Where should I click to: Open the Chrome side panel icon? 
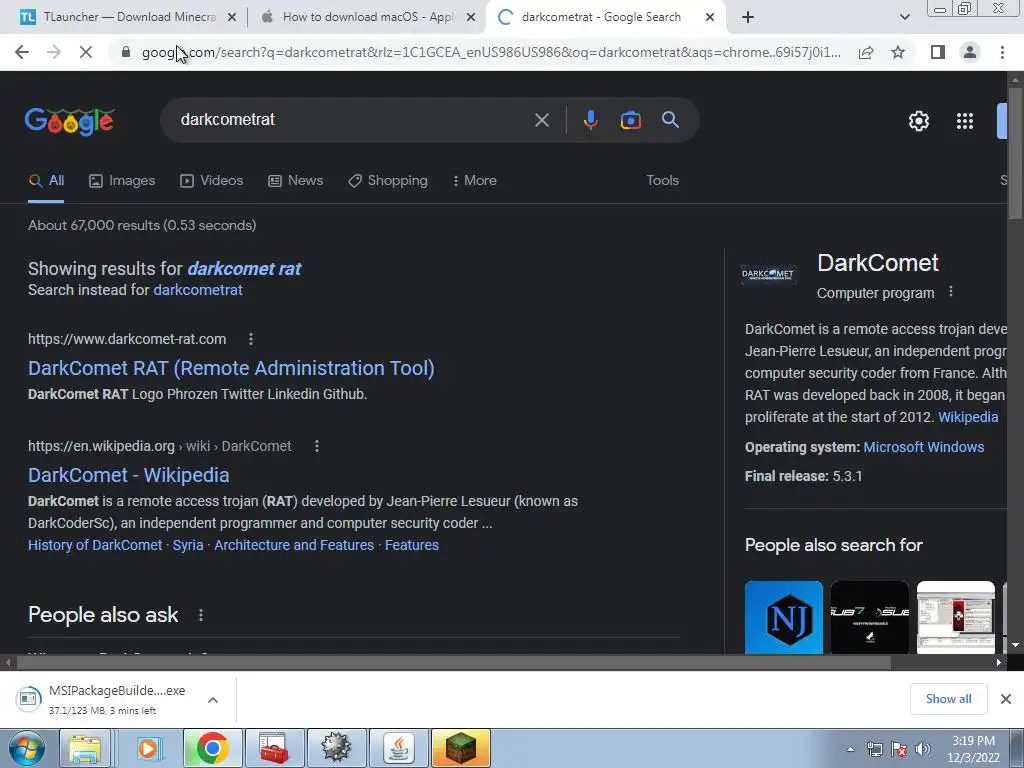[x=938, y=52]
